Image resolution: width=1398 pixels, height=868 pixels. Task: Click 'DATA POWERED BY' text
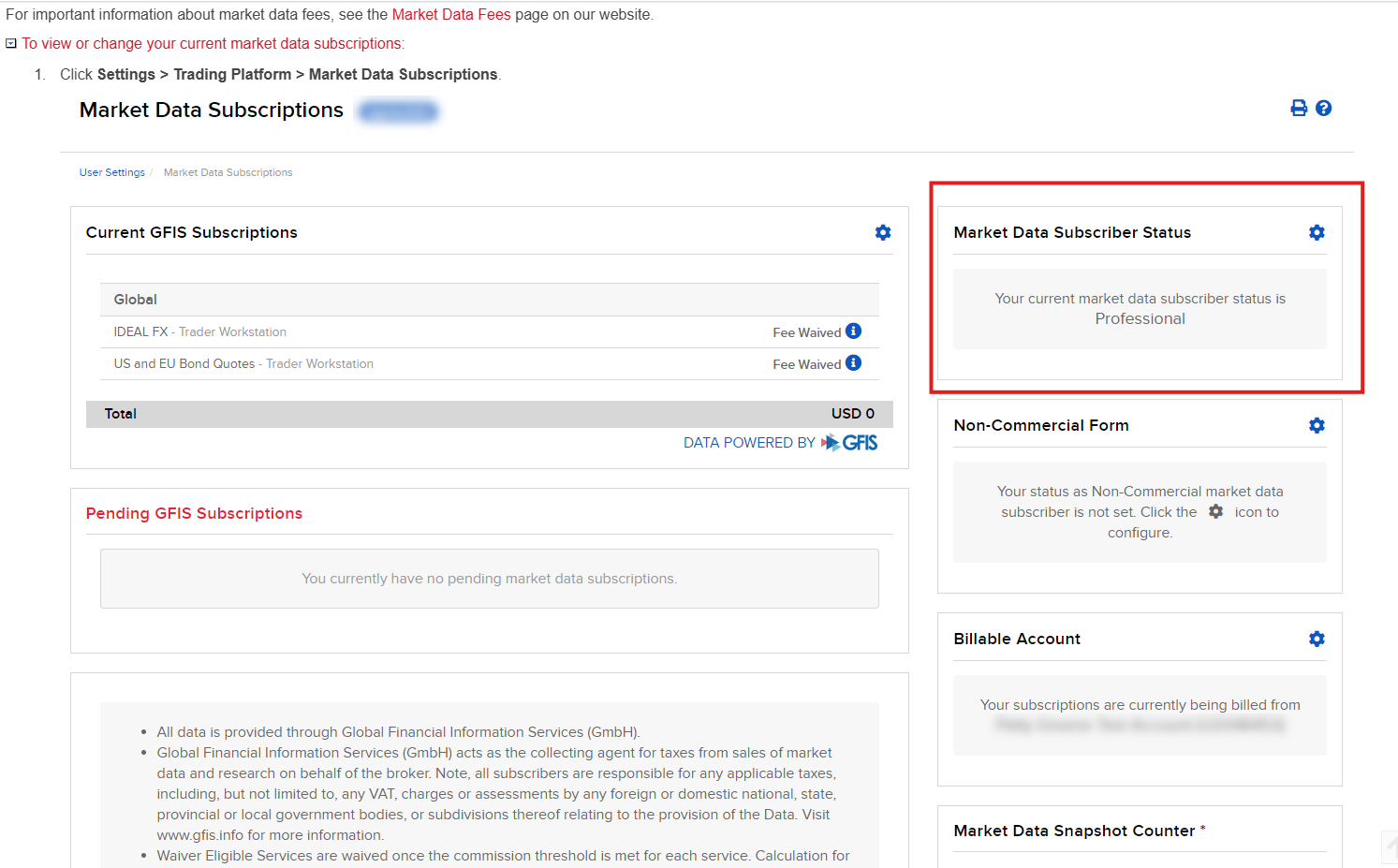(749, 442)
